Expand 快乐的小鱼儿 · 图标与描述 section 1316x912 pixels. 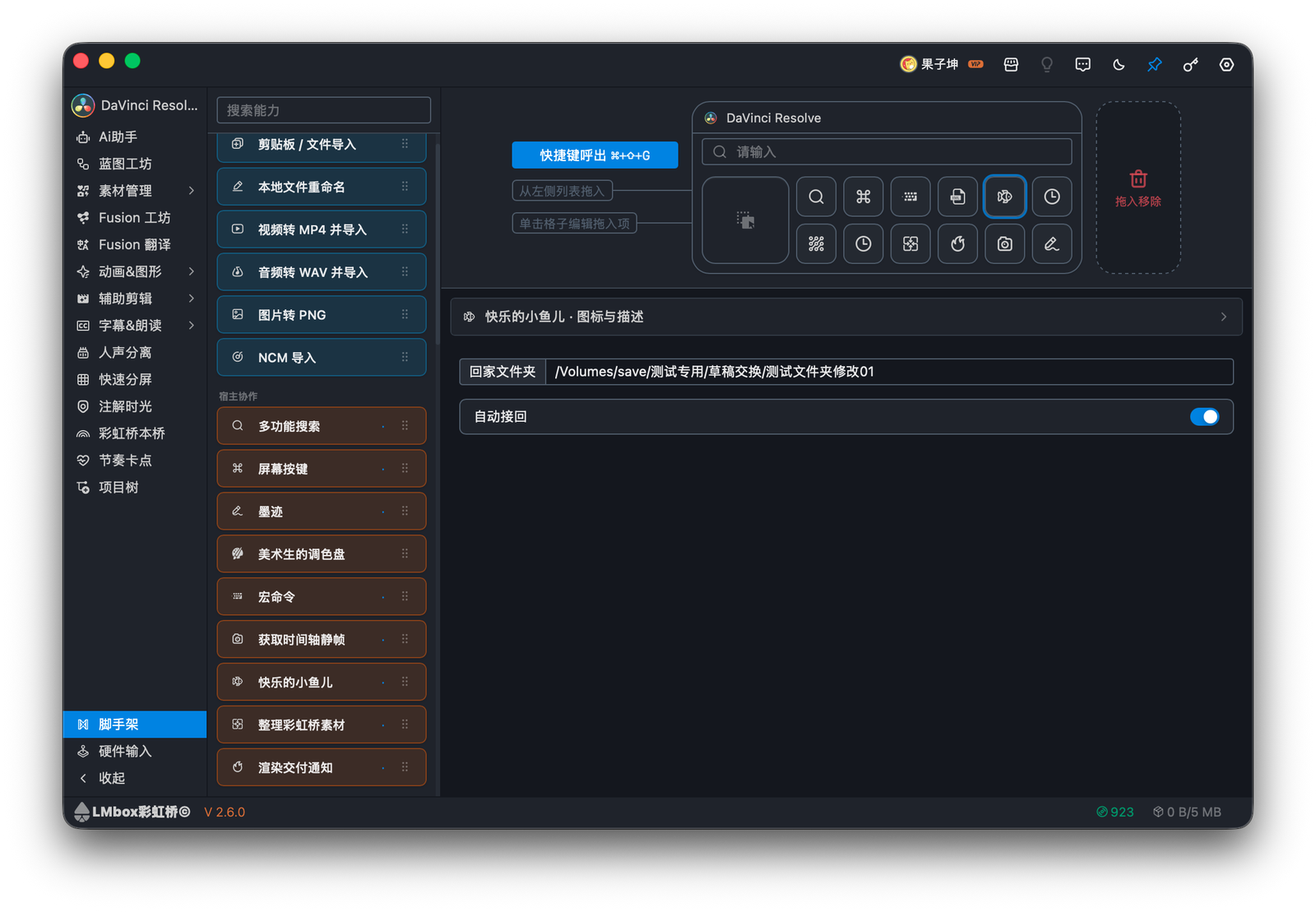(846, 317)
